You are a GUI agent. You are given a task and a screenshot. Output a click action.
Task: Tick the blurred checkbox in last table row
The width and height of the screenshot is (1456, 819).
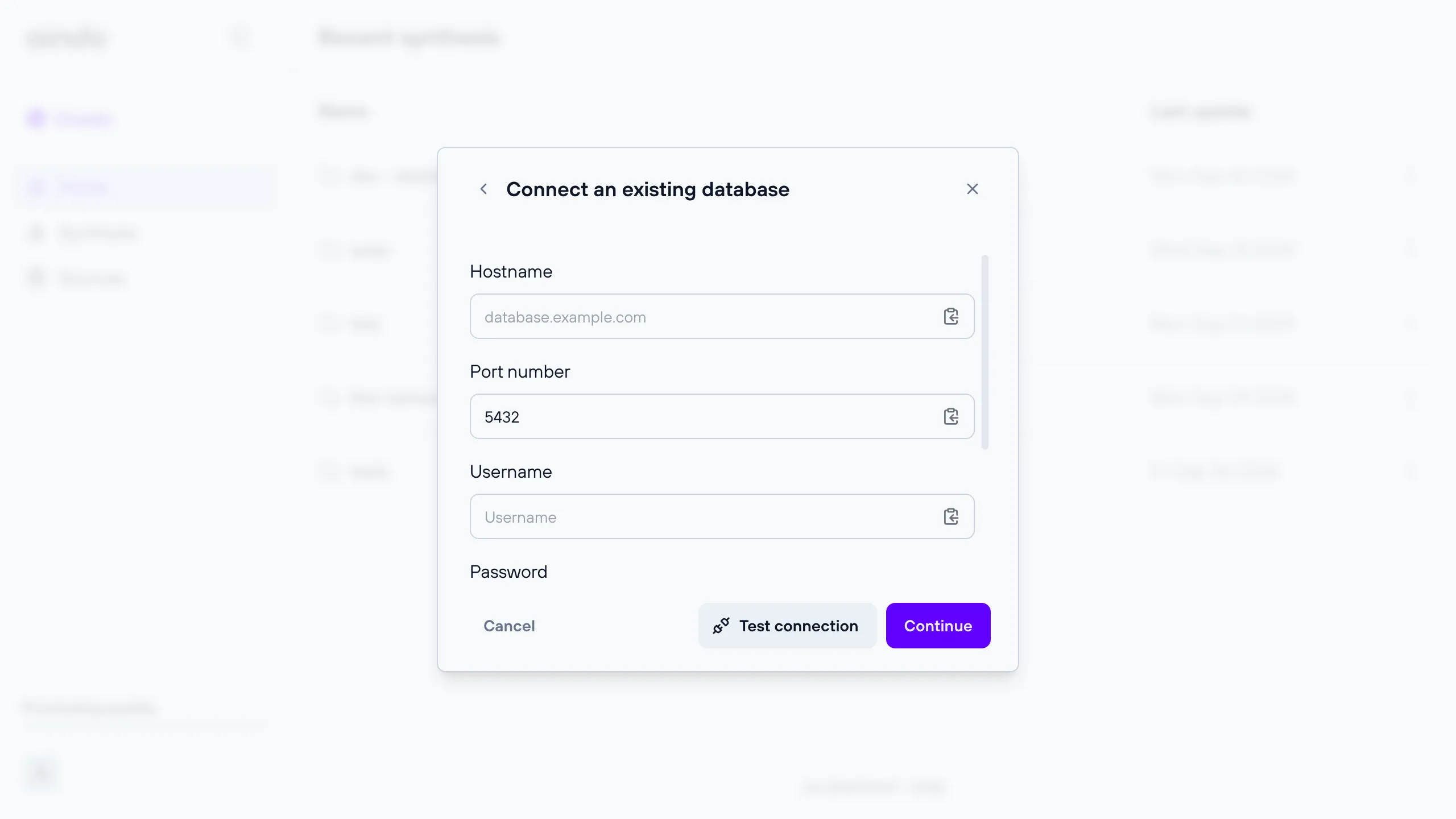(330, 471)
